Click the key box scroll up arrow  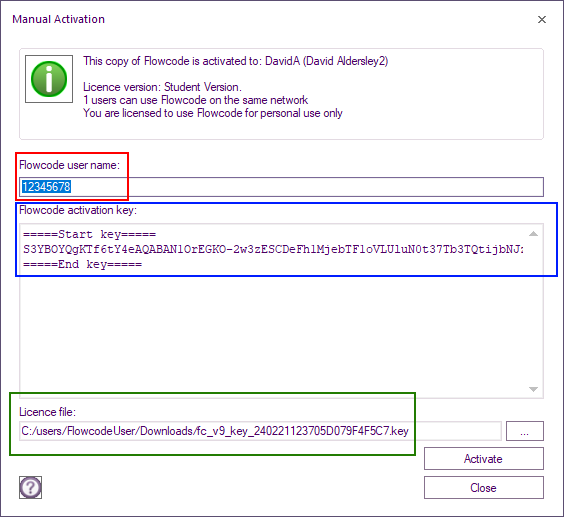point(533,234)
